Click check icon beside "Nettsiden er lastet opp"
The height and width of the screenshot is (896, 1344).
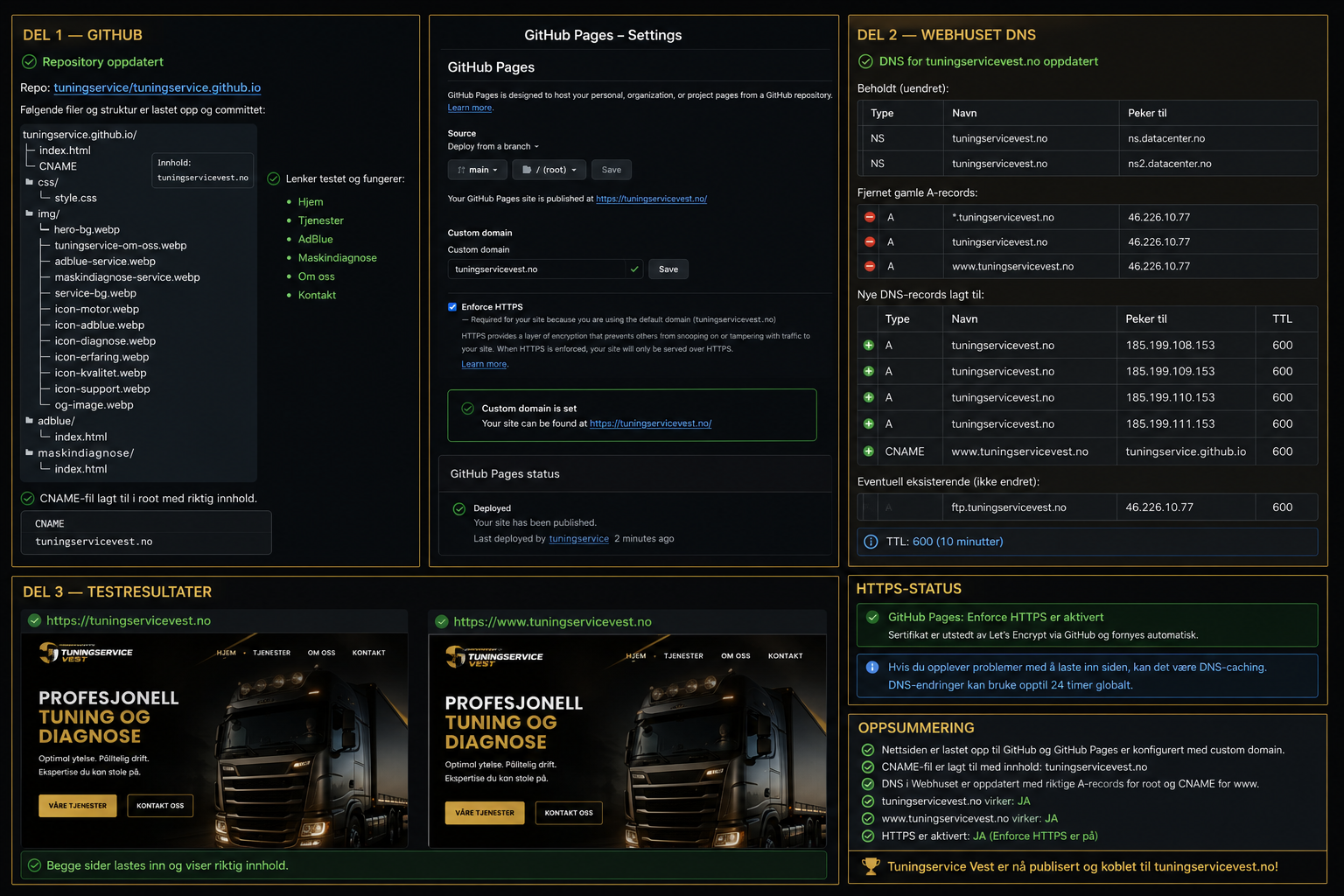click(x=868, y=750)
